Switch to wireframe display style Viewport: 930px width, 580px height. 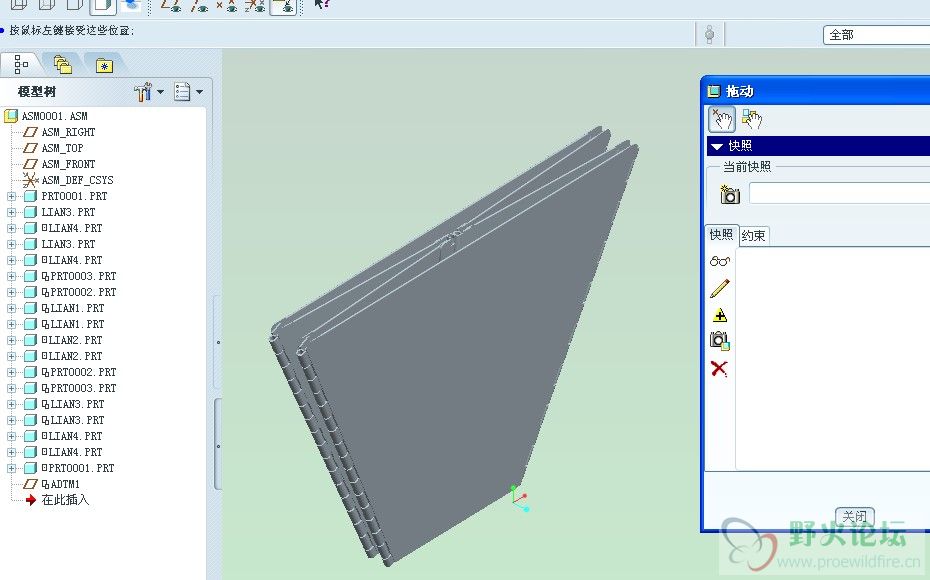pos(18,5)
